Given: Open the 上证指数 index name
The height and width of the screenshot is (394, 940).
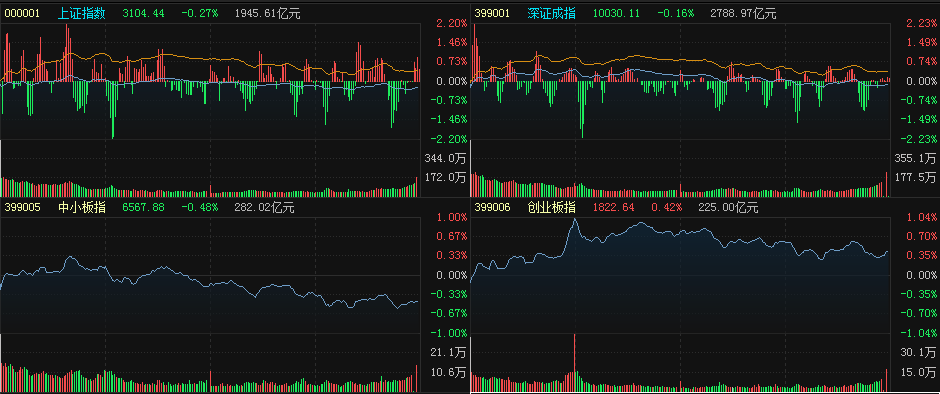Looking at the screenshot, I should [x=82, y=14].
